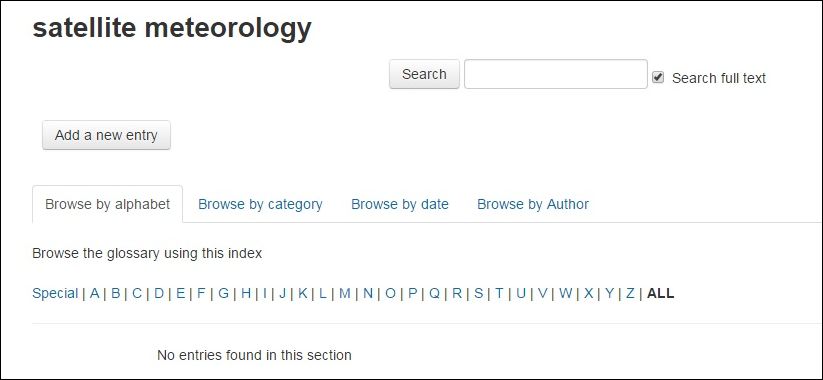The image size is (823, 380).
Task: Select letter Z in the index
Action: click(630, 293)
